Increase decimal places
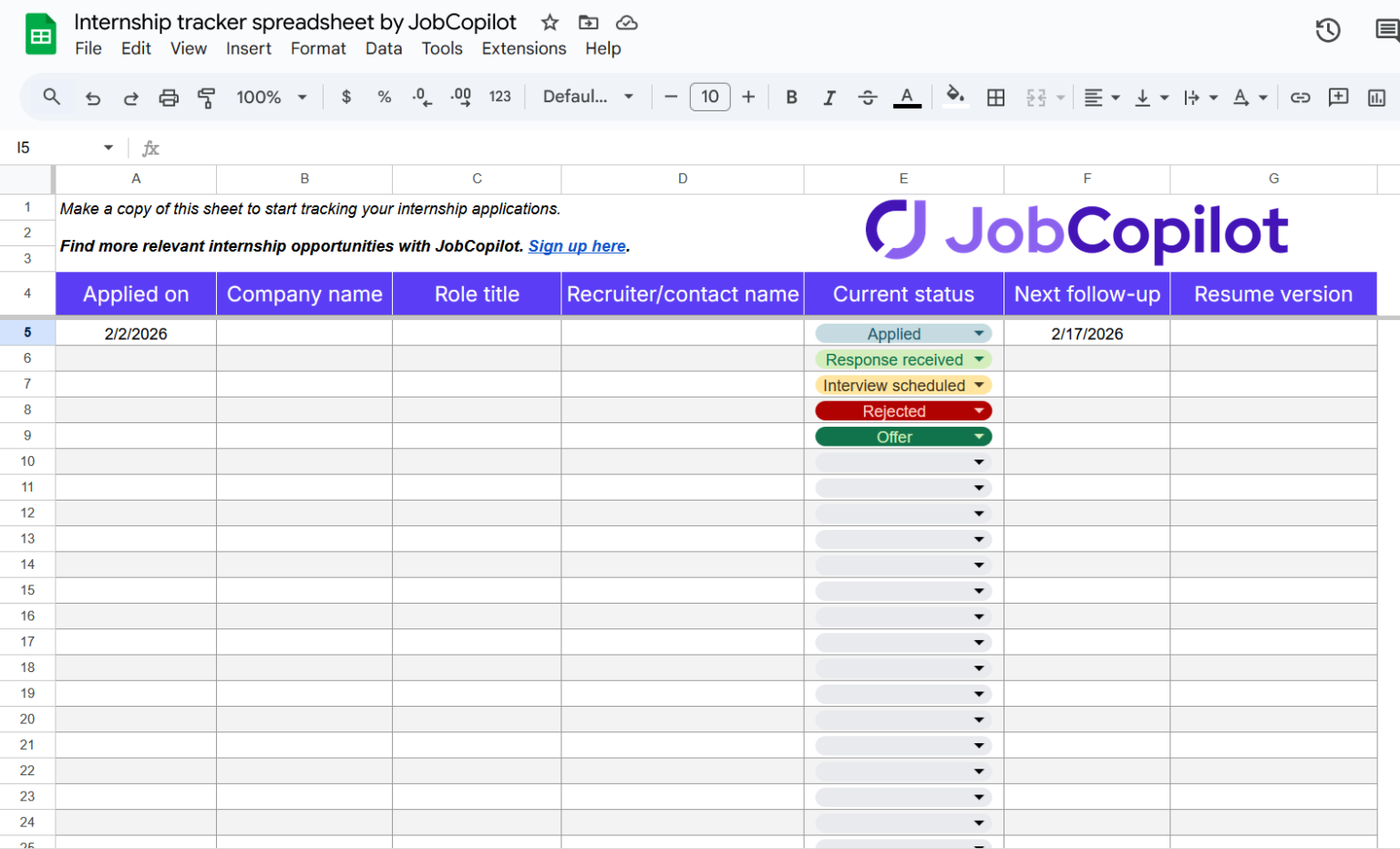This screenshot has height=849, width=1400. click(x=461, y=97)
